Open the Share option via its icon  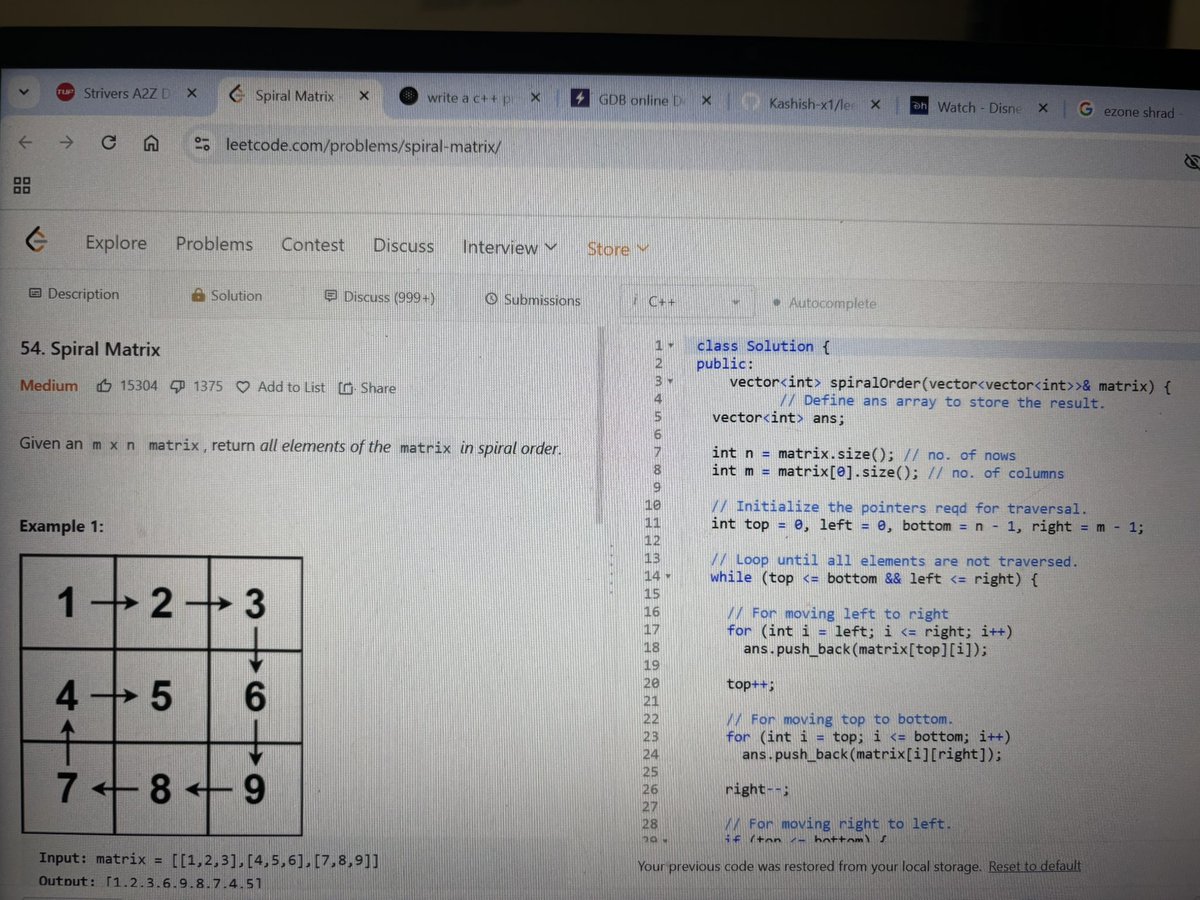[345, 387]
